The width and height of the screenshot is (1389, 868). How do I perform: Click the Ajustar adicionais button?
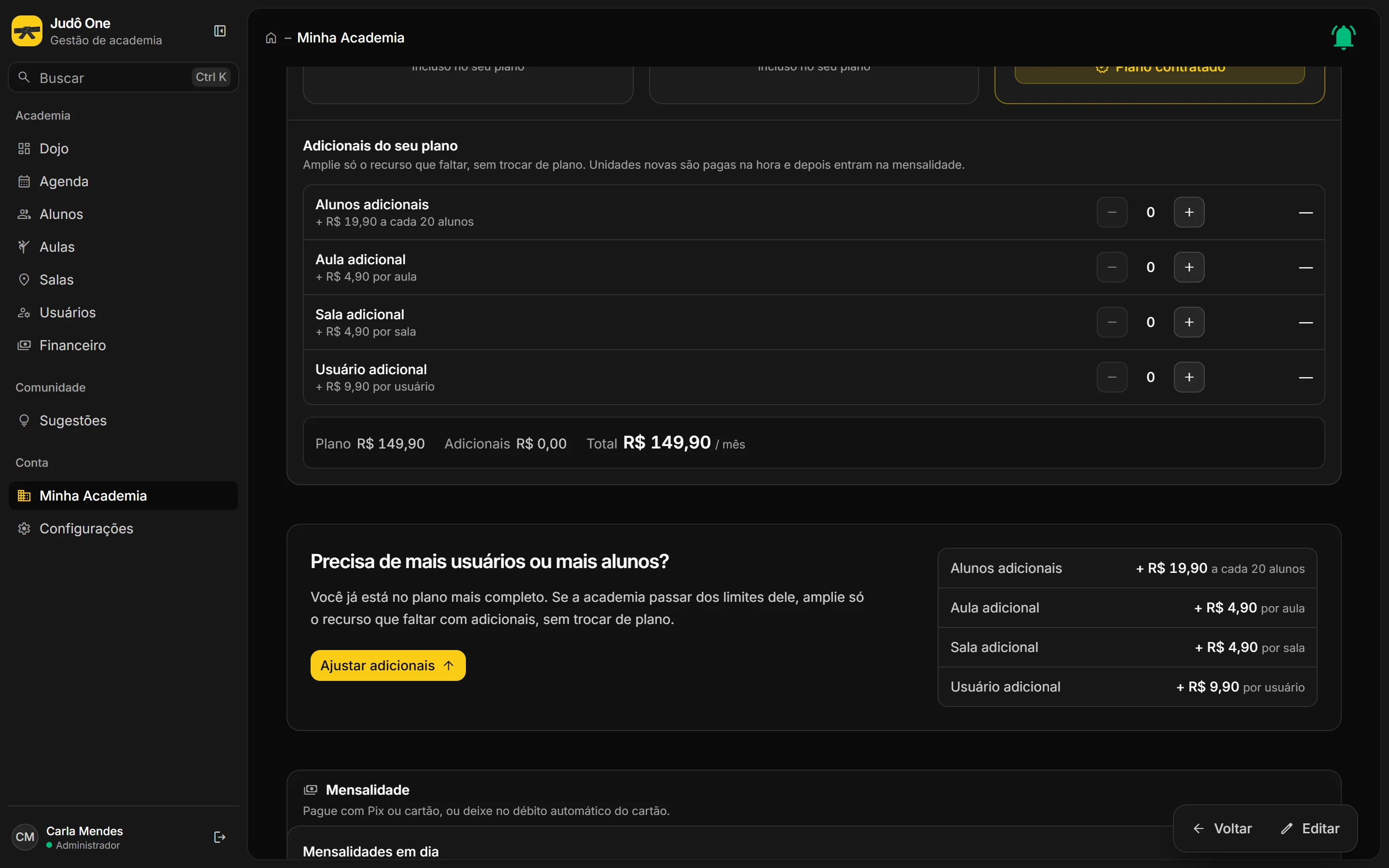[x=388, y=665]
